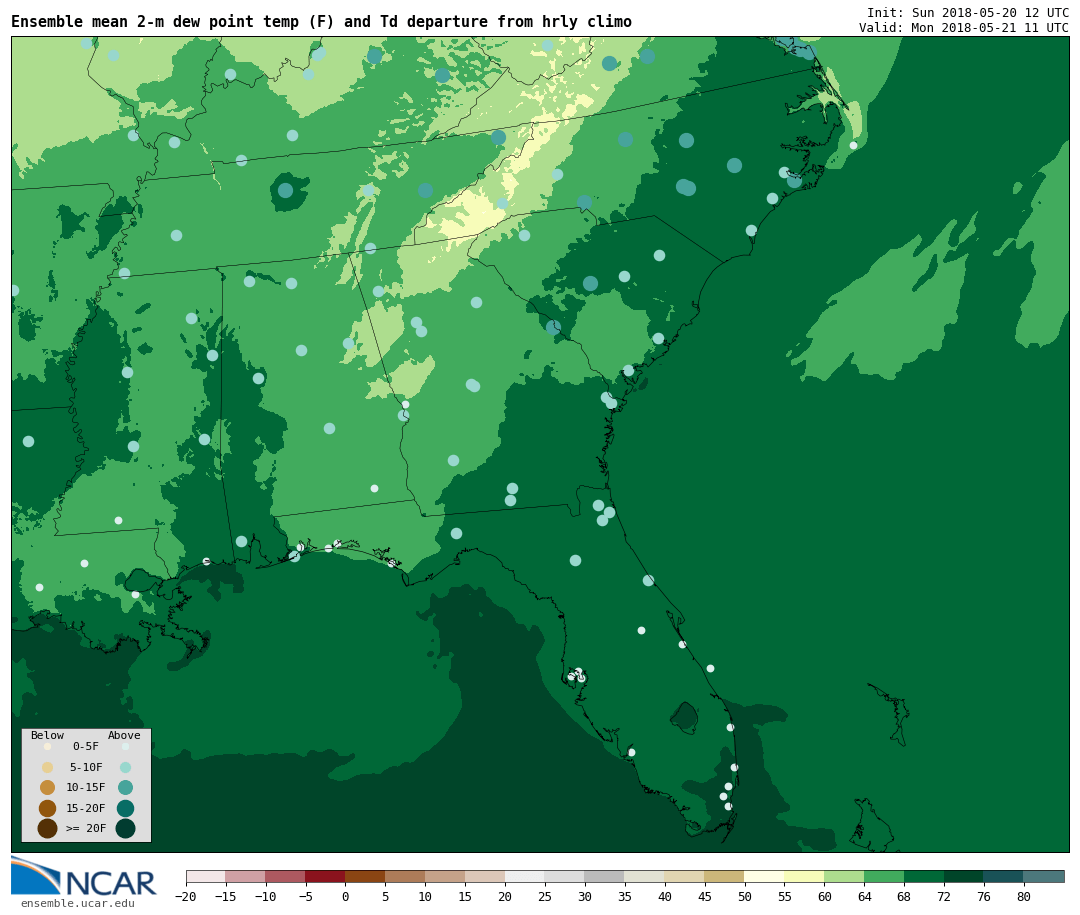The image size is (1080, 915).
Task: Choose the colorbar segment between 50 and 55
Action: click(x=765, y=876)
